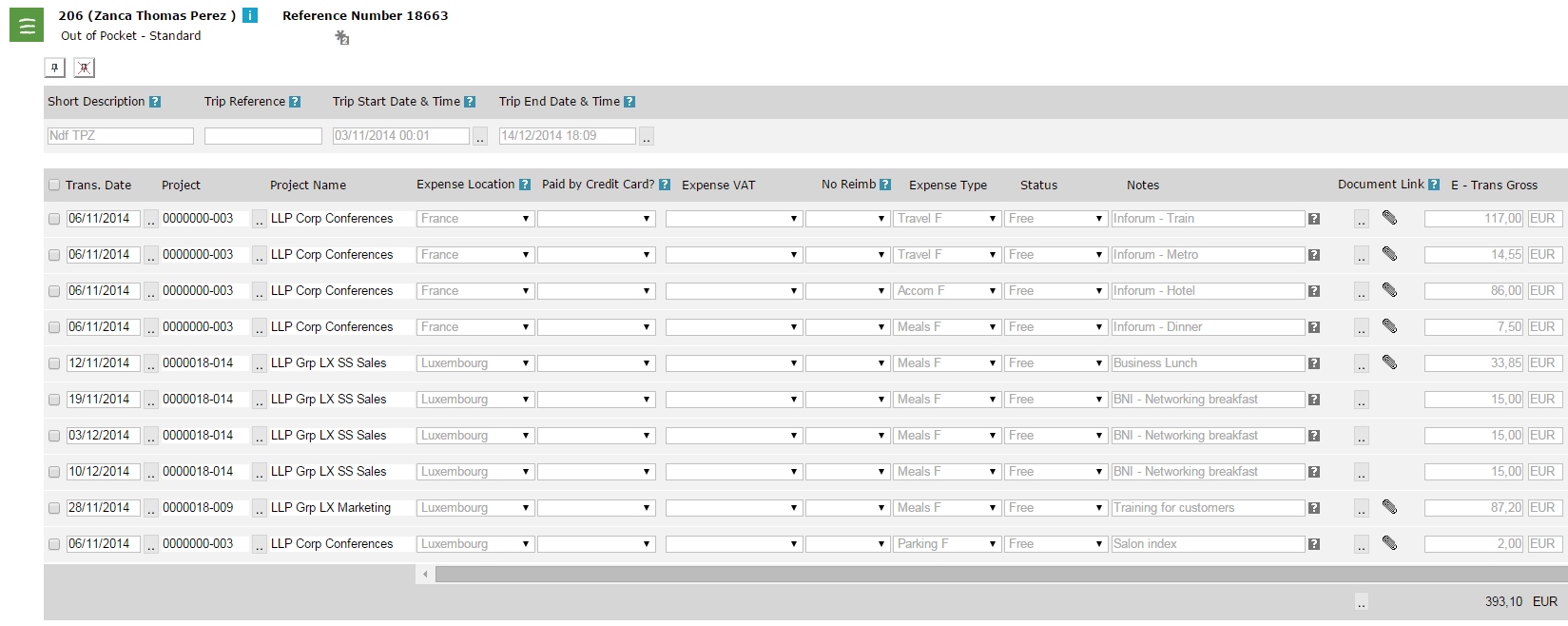Click the Trip Reference input field
This screenshot has height=626, width=1568.
pyautogui.click(x=263, y=136)
